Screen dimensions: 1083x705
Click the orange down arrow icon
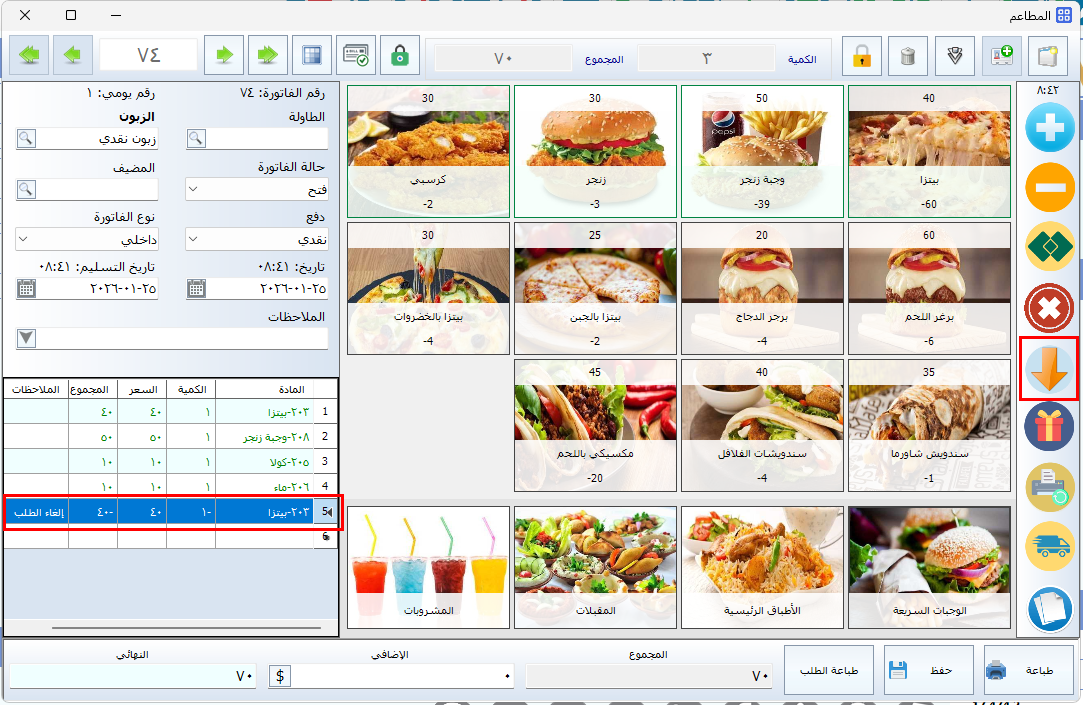point(1049,368)
